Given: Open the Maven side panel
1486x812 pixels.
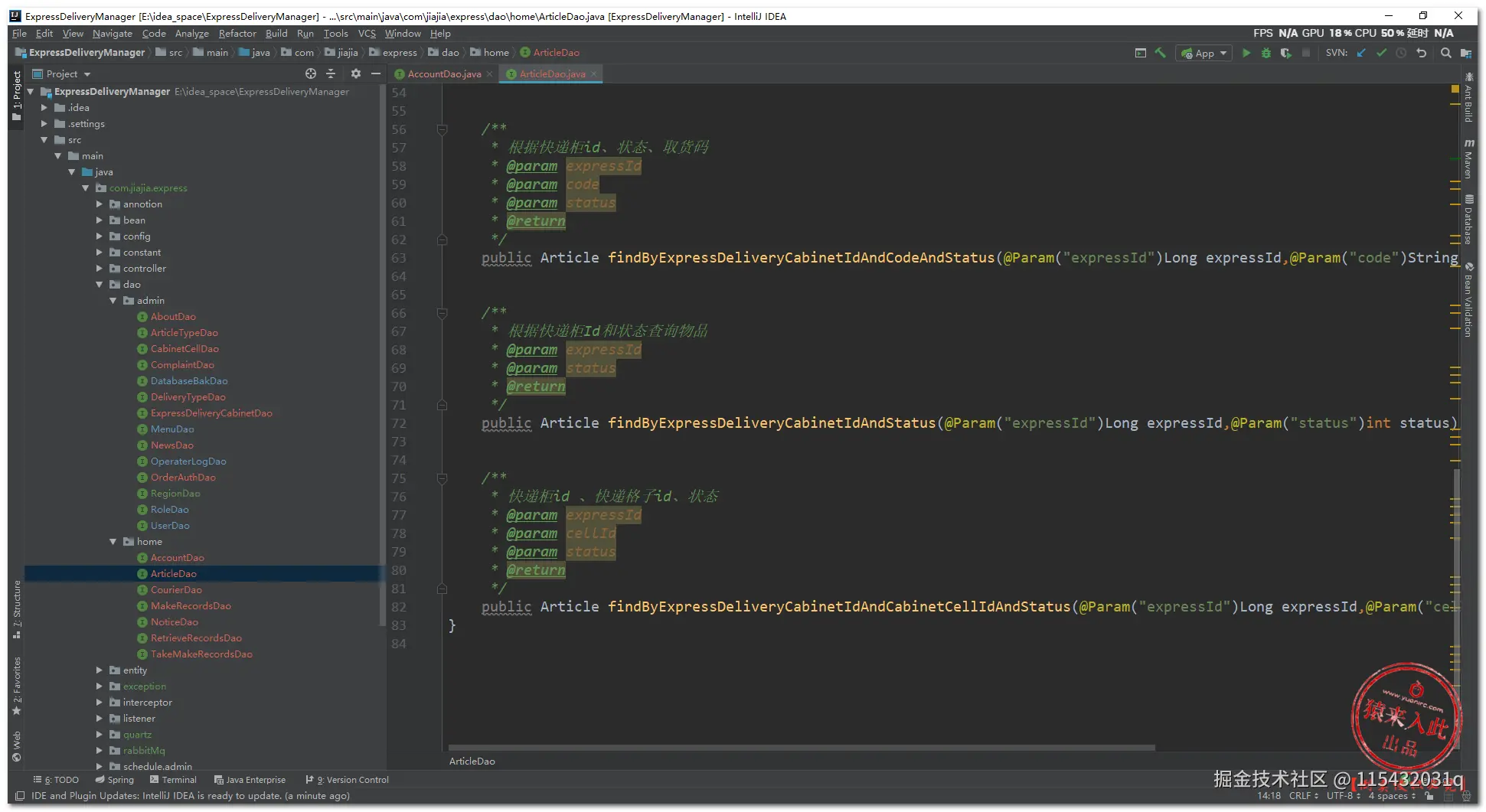Looking at the screenshot, I should point(1469,159).
